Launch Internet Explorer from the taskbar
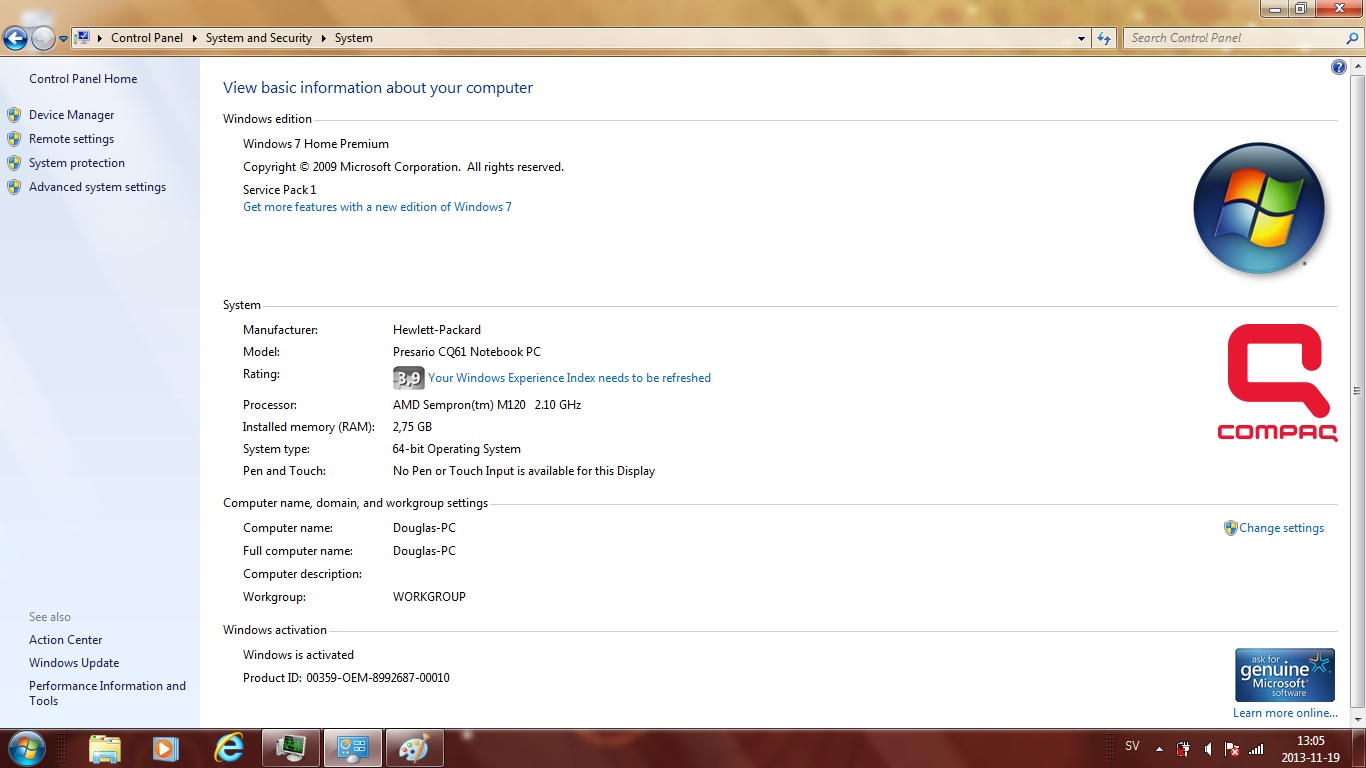This screenshot has width=1366, height=768. (229, 748)
